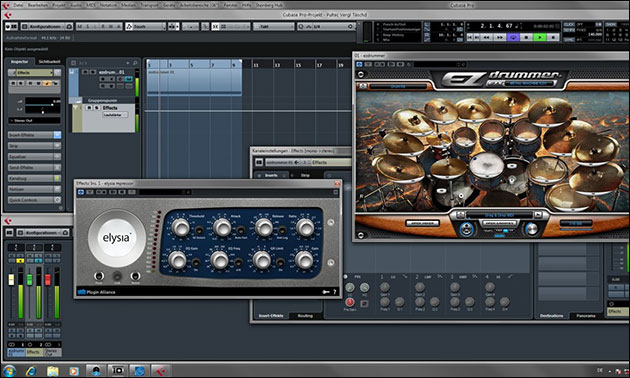Click the Fast Forward button in the transport panel
630x378 pixels.
500,37
